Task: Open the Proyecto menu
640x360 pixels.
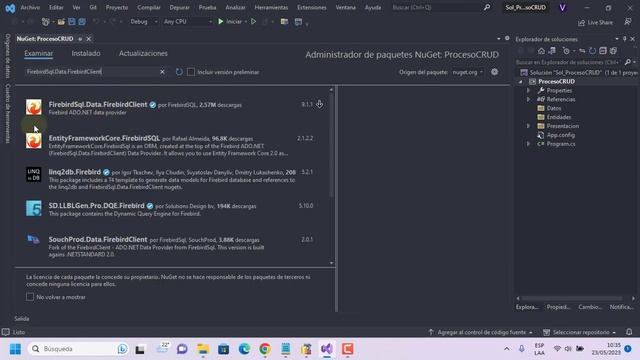Action: pos(117,7)
